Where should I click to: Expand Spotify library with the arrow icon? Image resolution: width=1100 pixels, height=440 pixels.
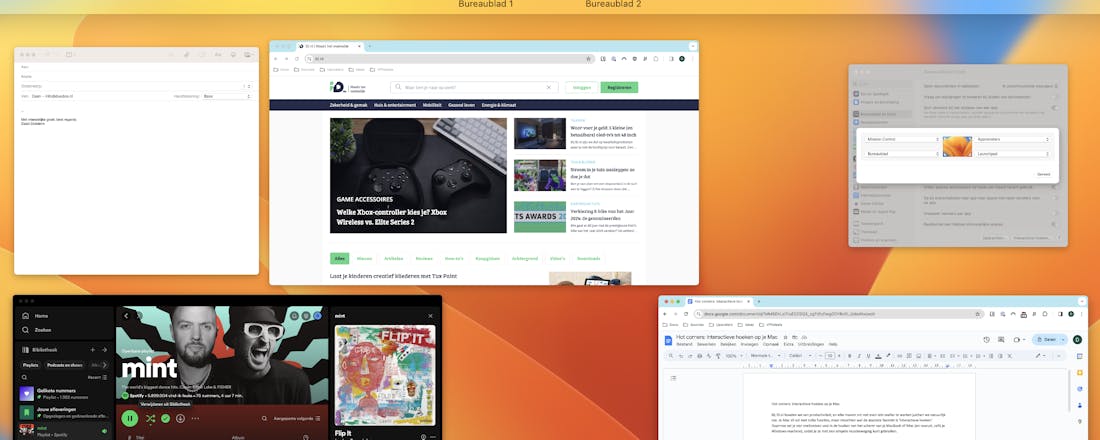105,349
